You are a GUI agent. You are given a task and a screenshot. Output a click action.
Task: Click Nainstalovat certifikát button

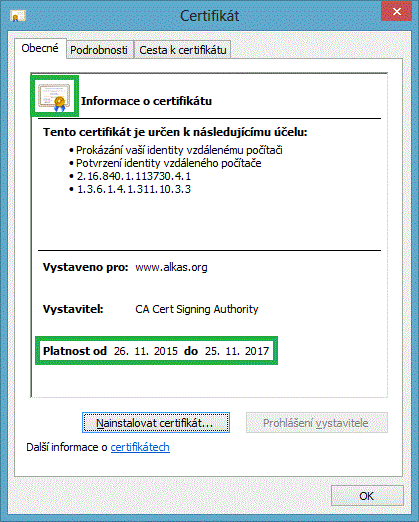156,423
